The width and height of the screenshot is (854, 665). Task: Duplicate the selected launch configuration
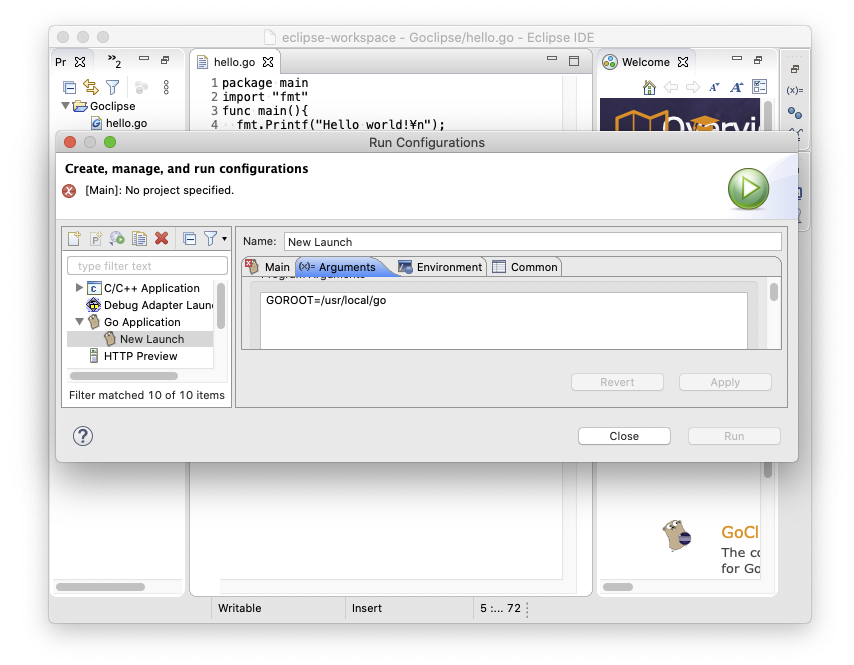(139, 239)
